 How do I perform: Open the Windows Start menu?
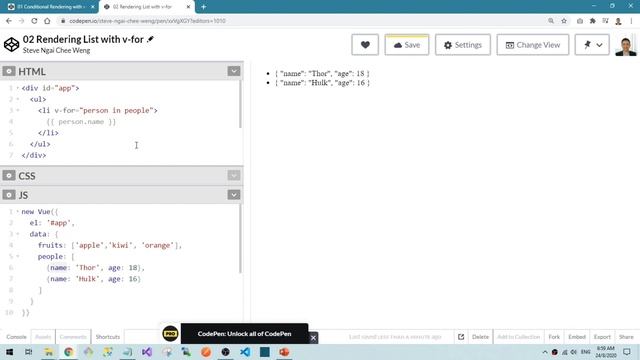pos(9,352)
